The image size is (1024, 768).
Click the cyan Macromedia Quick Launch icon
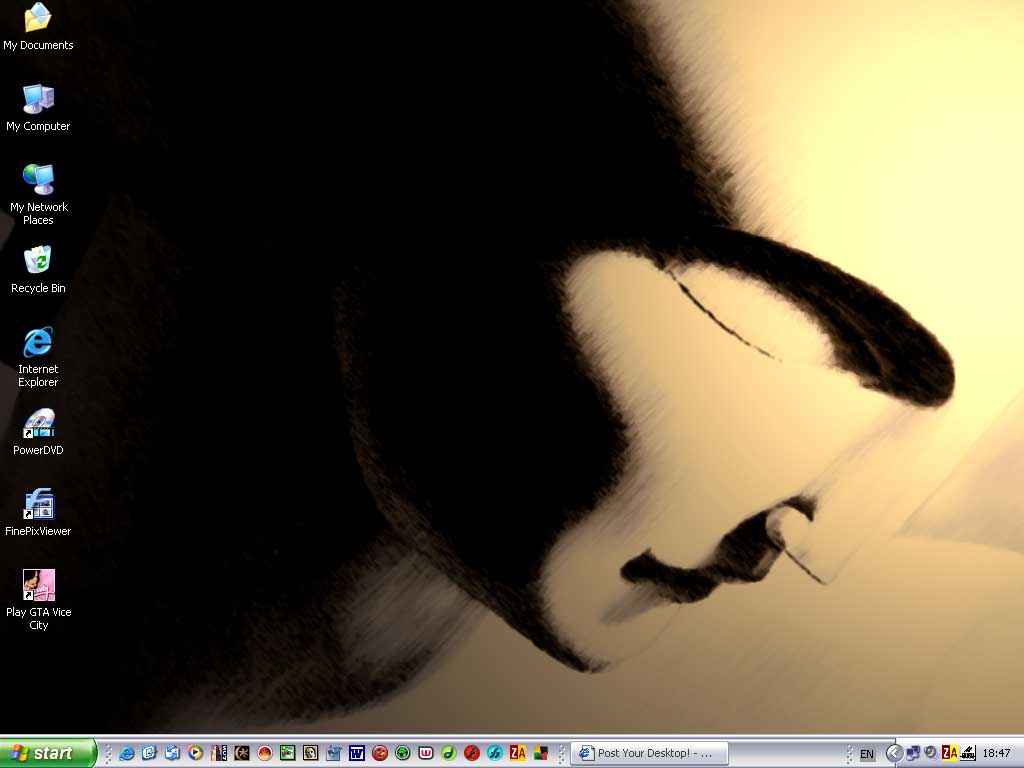coord(494,753)
